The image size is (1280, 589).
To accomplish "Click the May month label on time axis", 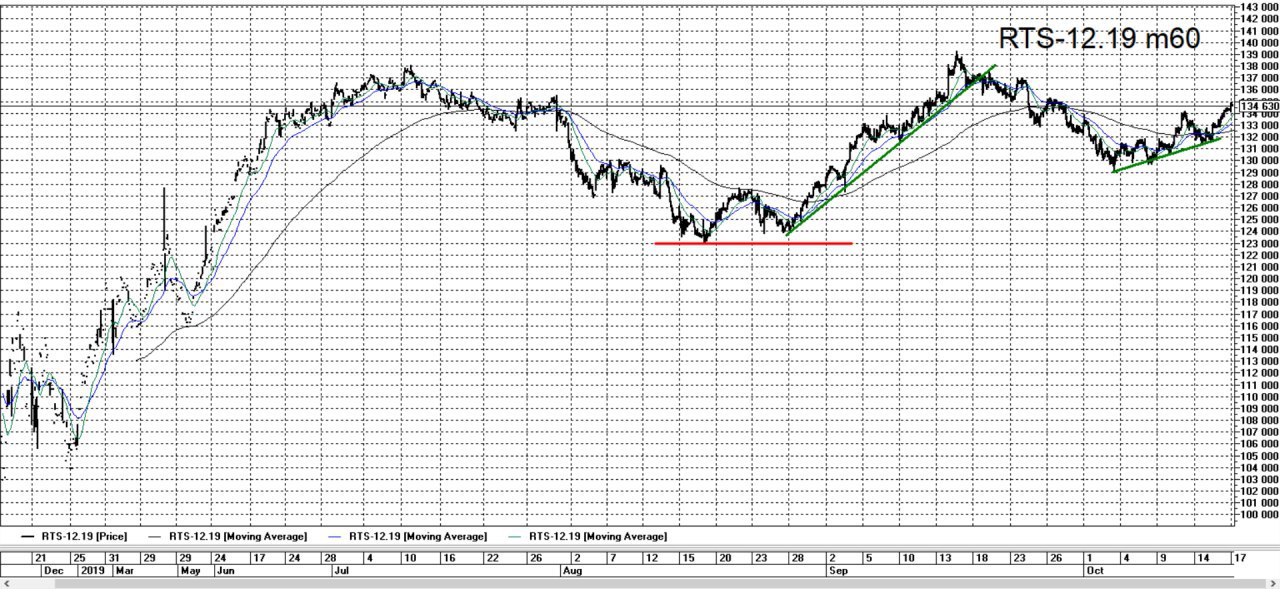I will [x=191, y=571].
